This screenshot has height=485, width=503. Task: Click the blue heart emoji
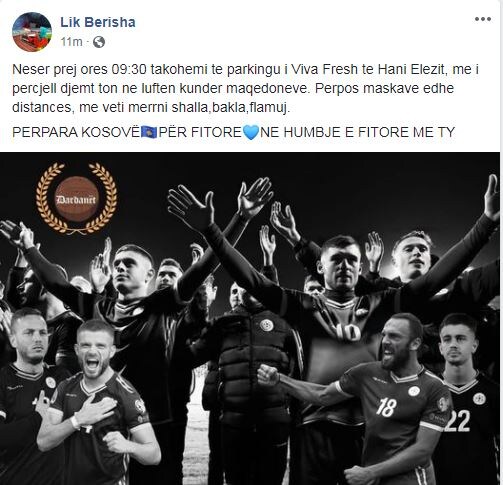click(251, 132)
